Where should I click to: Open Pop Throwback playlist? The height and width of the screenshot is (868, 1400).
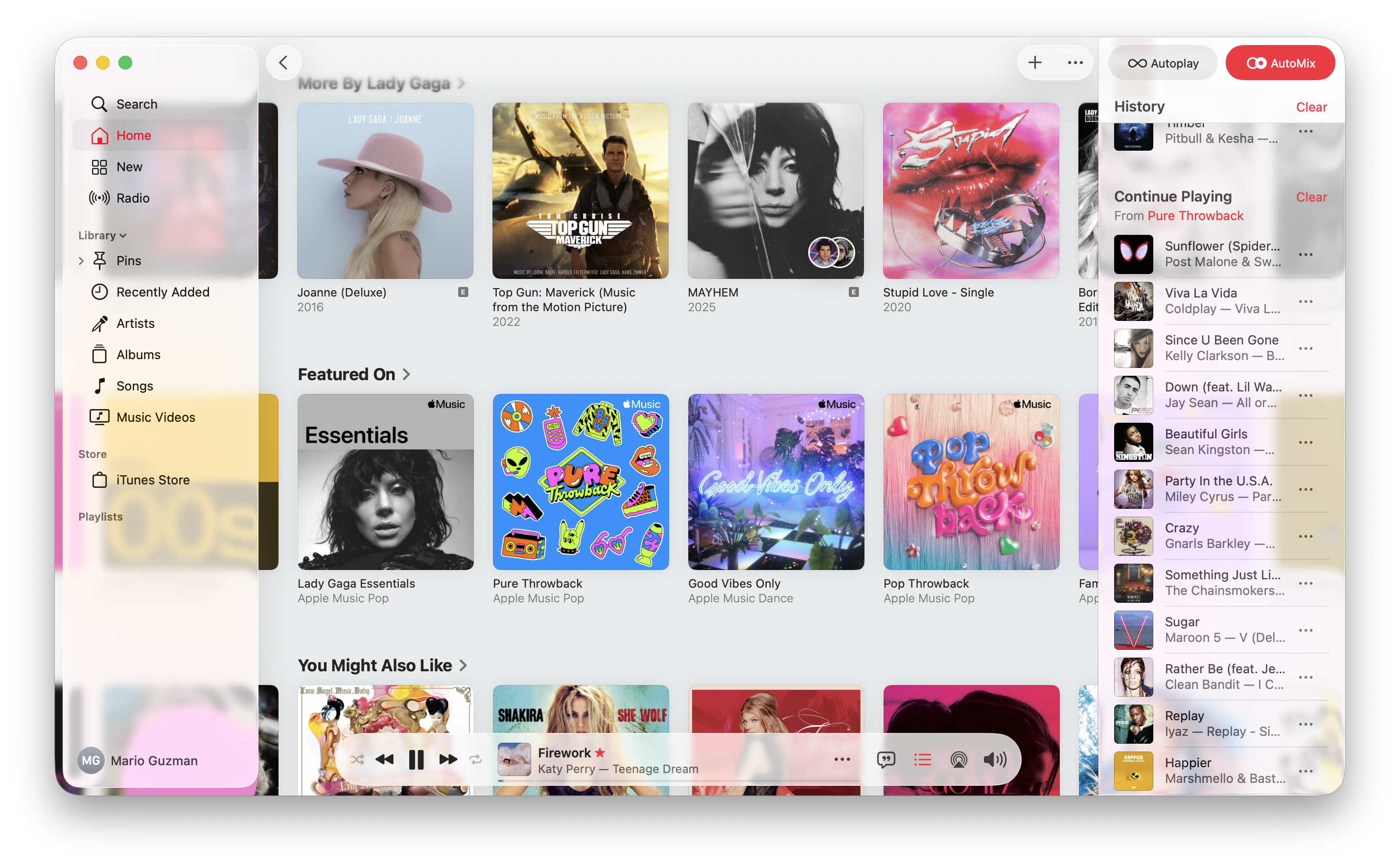971,481
